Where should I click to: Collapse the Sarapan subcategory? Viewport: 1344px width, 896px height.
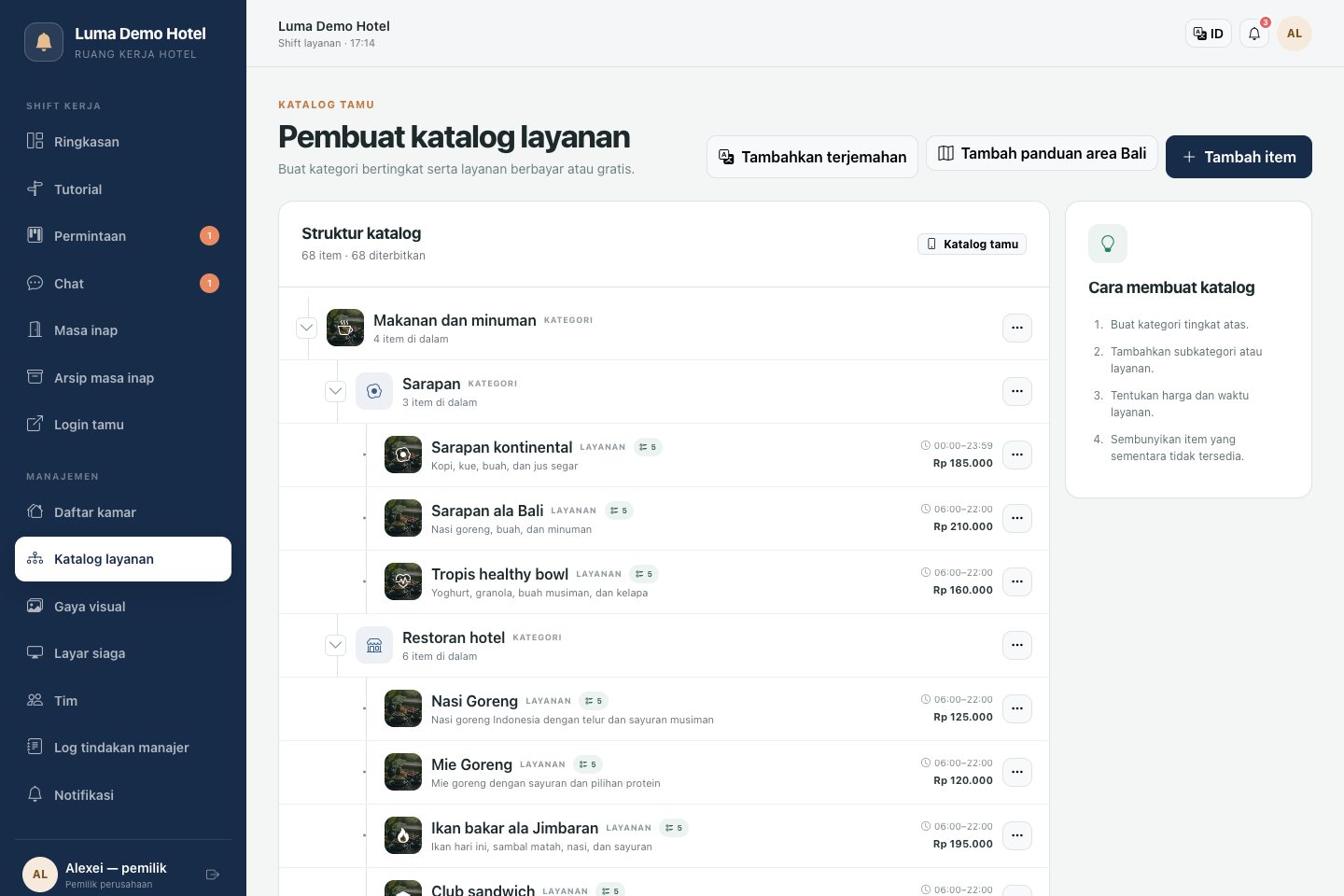click(336, 391)
